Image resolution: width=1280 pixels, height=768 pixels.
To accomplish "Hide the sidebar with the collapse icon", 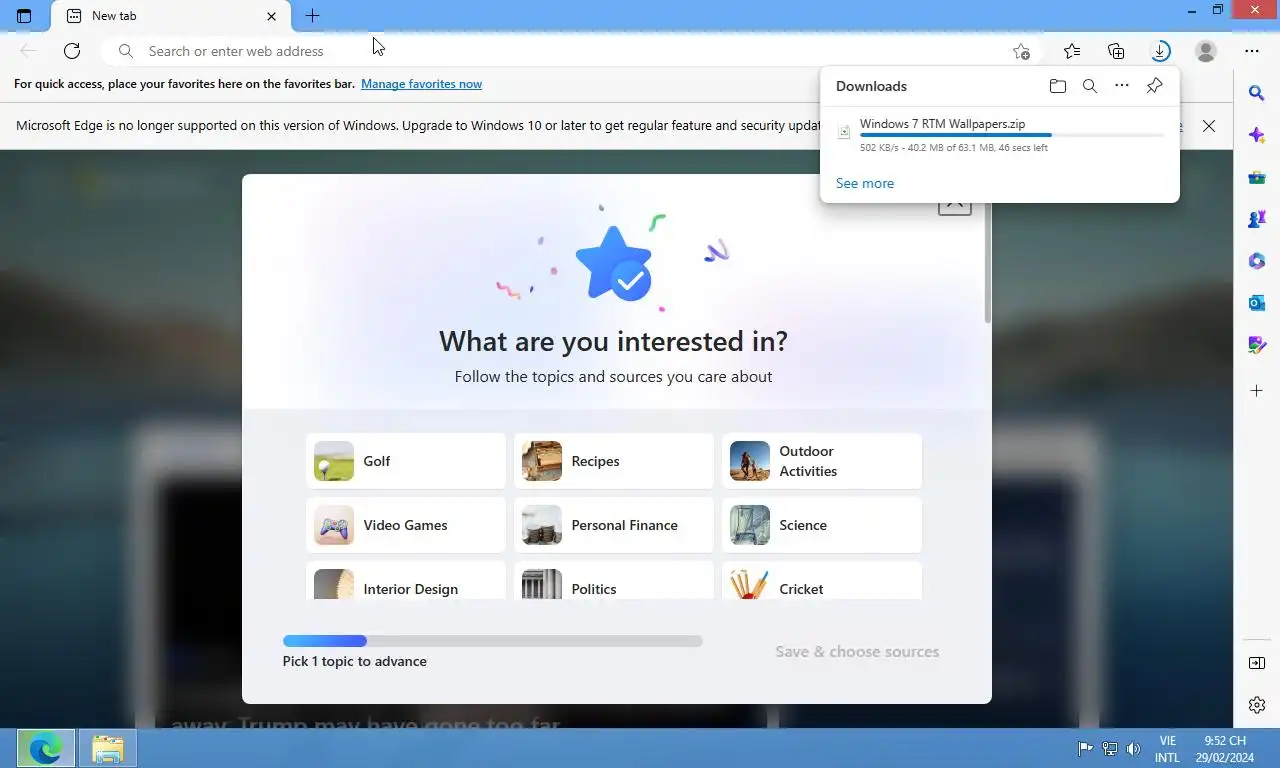I will [1257, 663].
